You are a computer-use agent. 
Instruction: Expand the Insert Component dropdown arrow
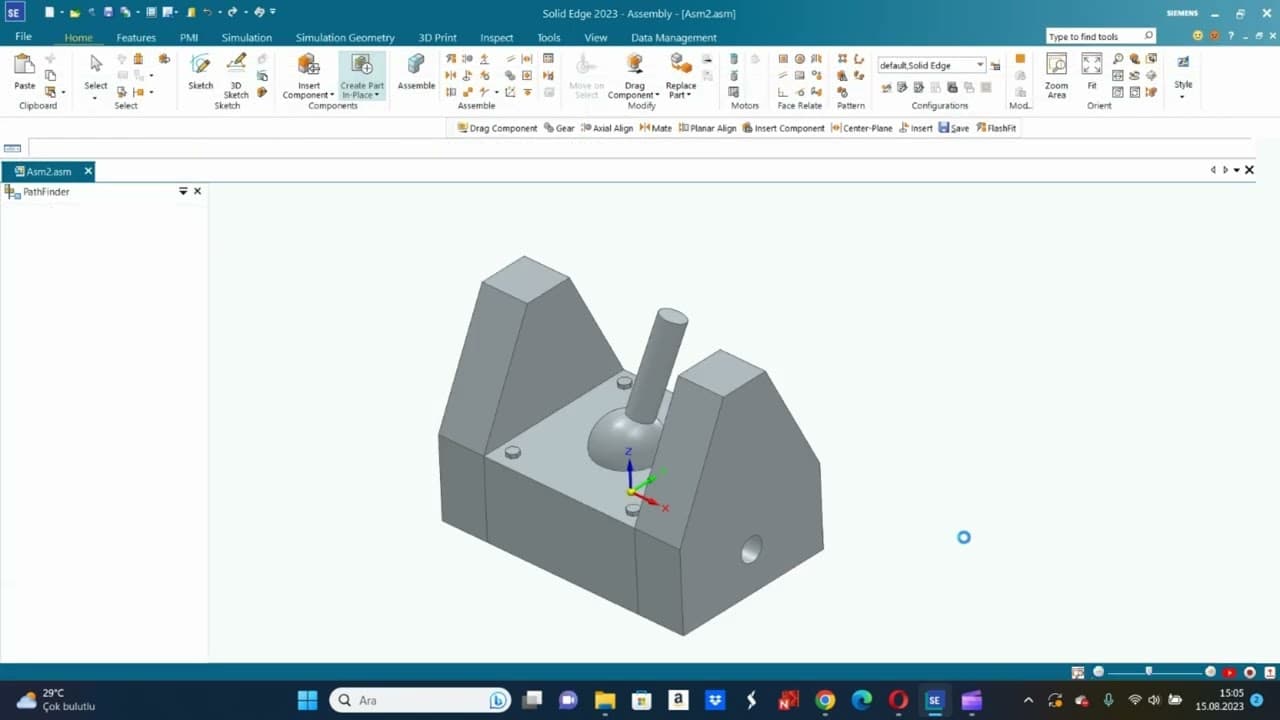pyautogui.click(x=332, y=96)
